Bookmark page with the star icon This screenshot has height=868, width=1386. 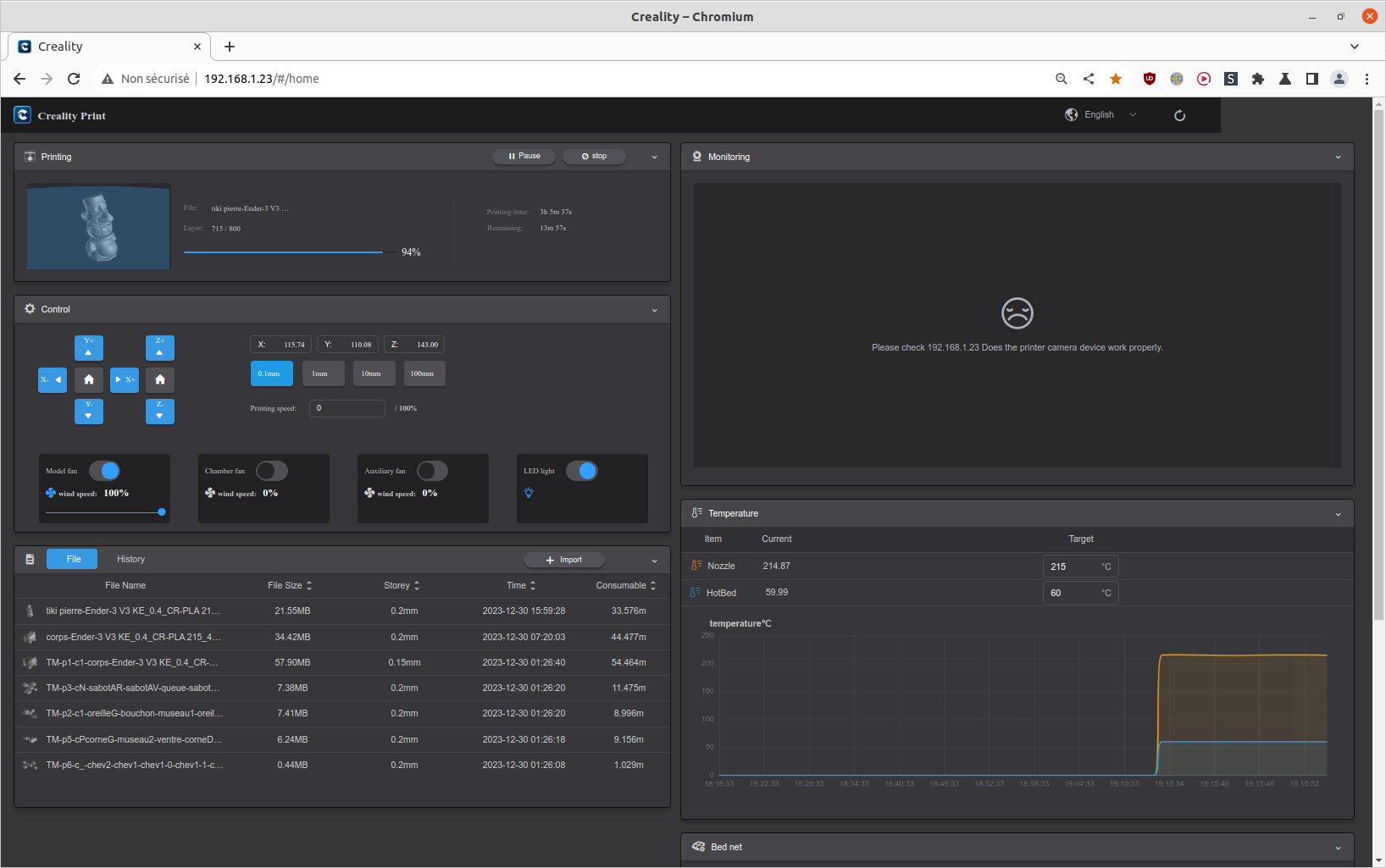[1116, 79]
